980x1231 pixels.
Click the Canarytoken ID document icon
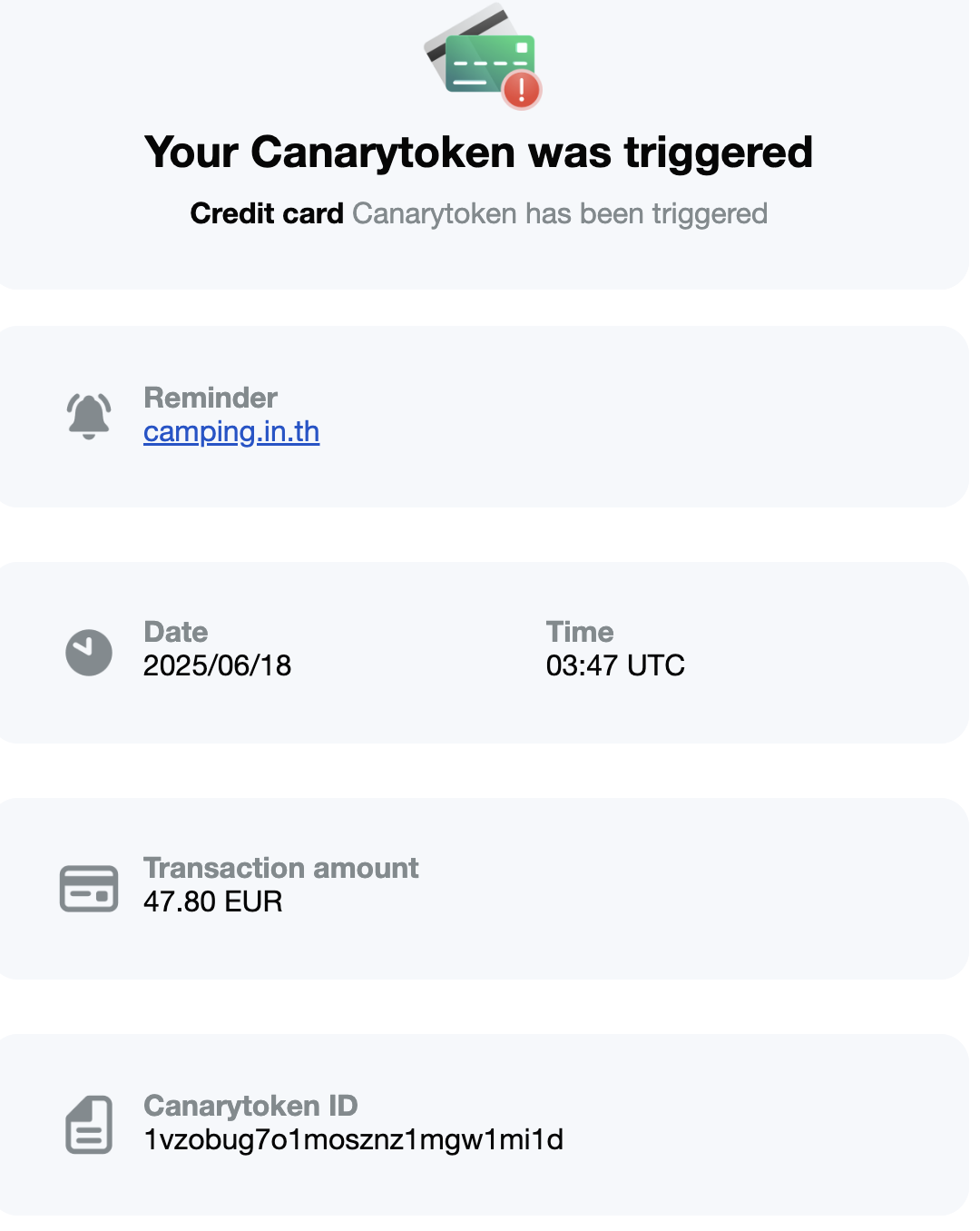point(89,1124)
